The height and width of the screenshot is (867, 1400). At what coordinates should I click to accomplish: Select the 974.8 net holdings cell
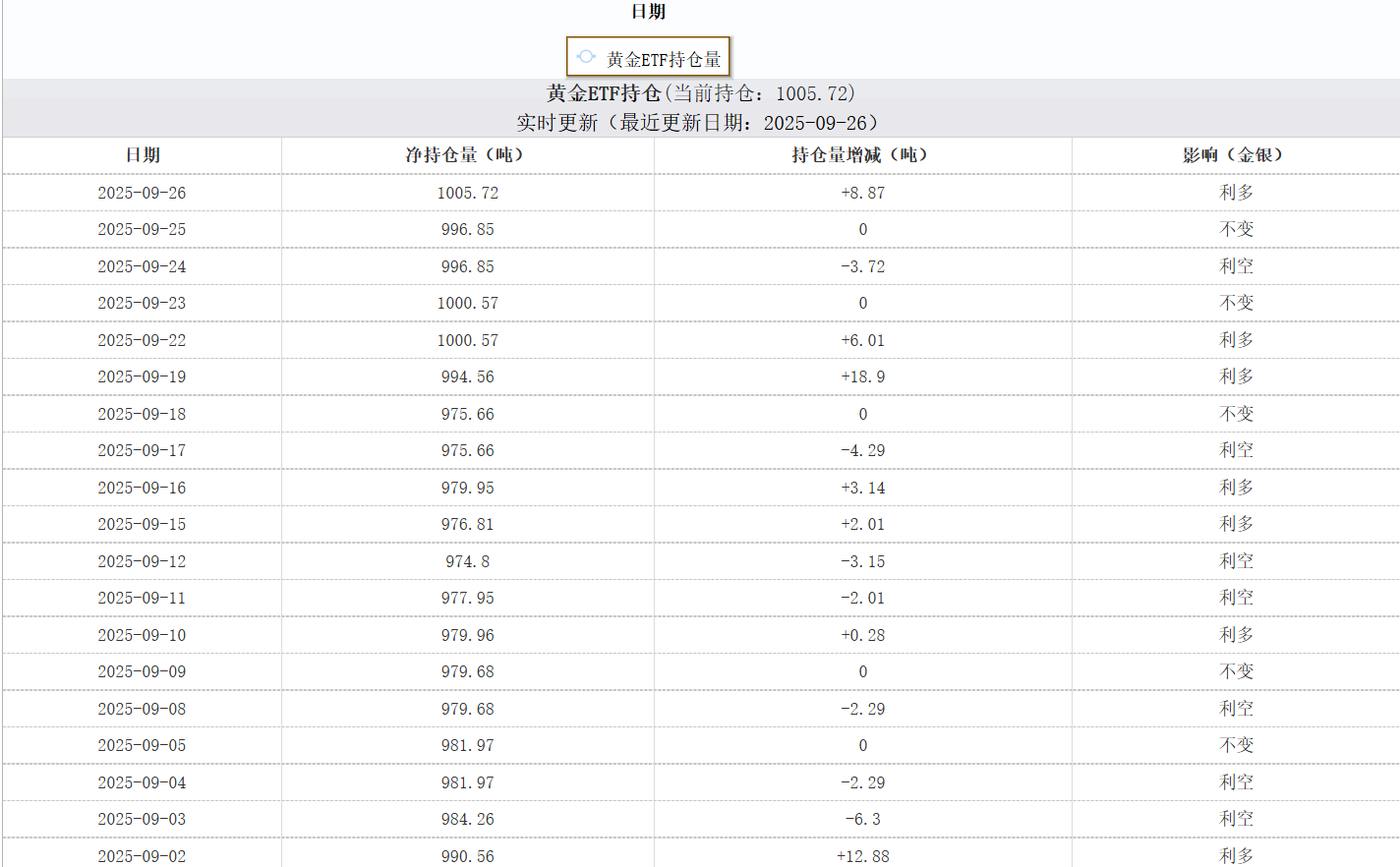pyautogui.click(x=468, y=561)
